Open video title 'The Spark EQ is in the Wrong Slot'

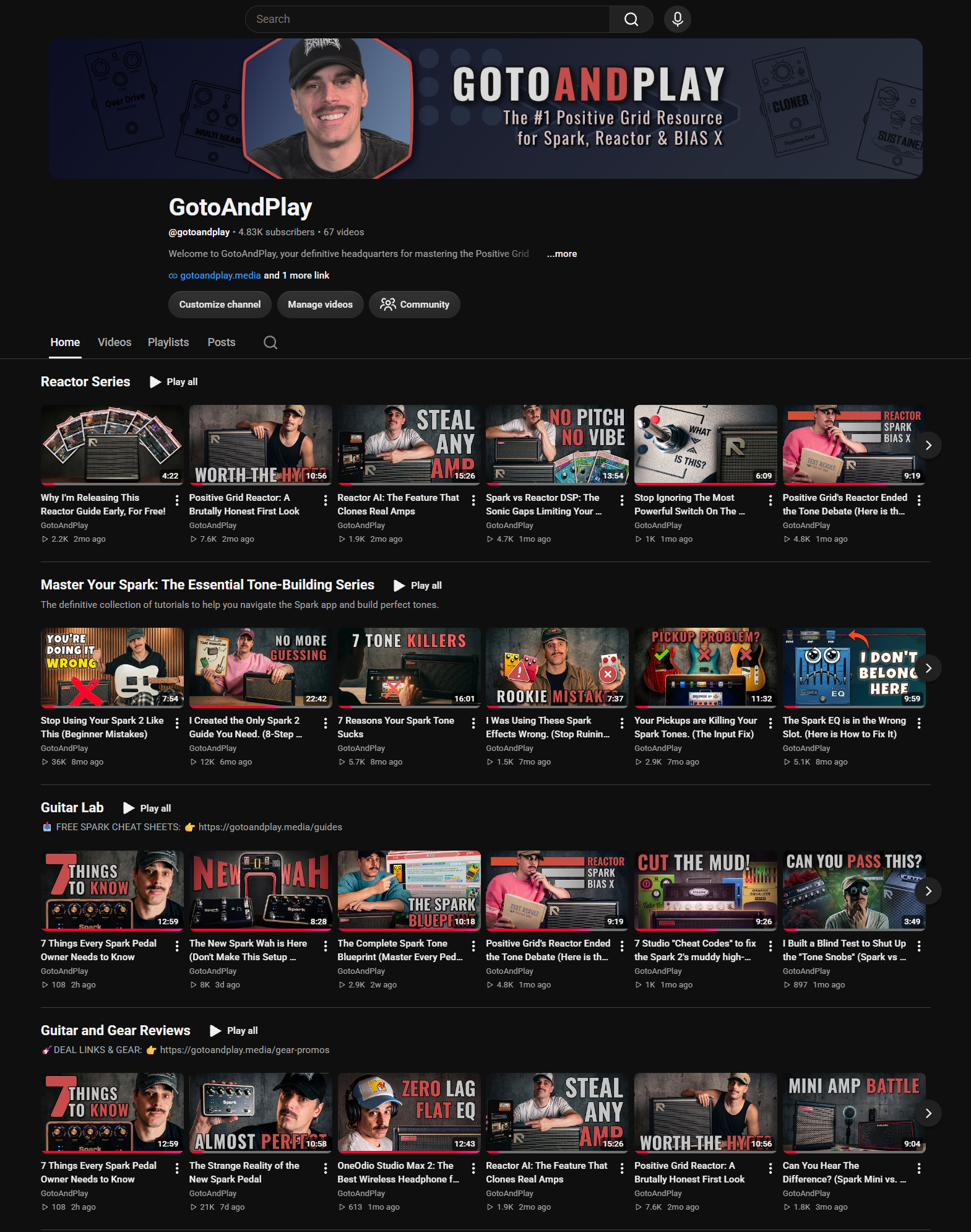click(844, 727)
